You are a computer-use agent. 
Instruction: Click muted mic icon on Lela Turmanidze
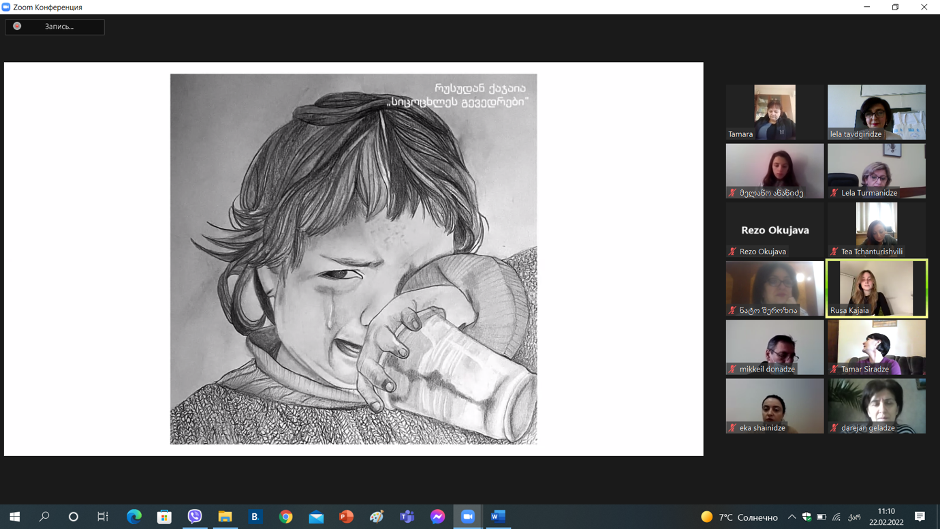point(834,193)
